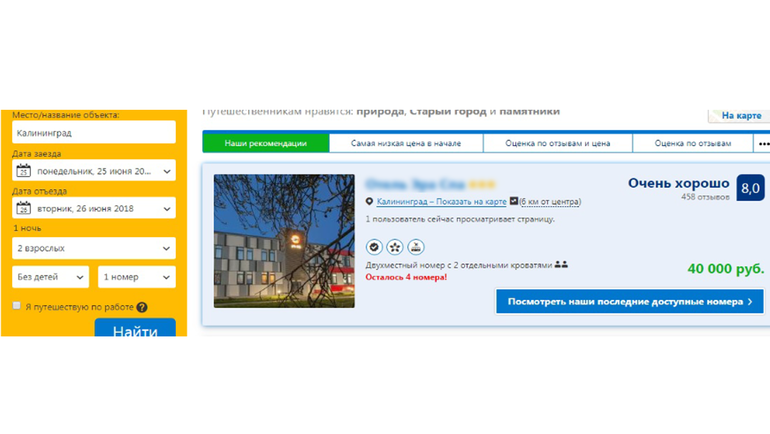Open the hotel building photo thumbnail

[x=284, y=241]
